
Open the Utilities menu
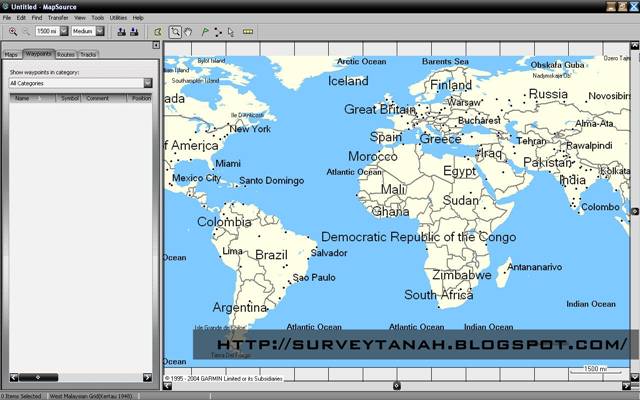pos(118,18)
